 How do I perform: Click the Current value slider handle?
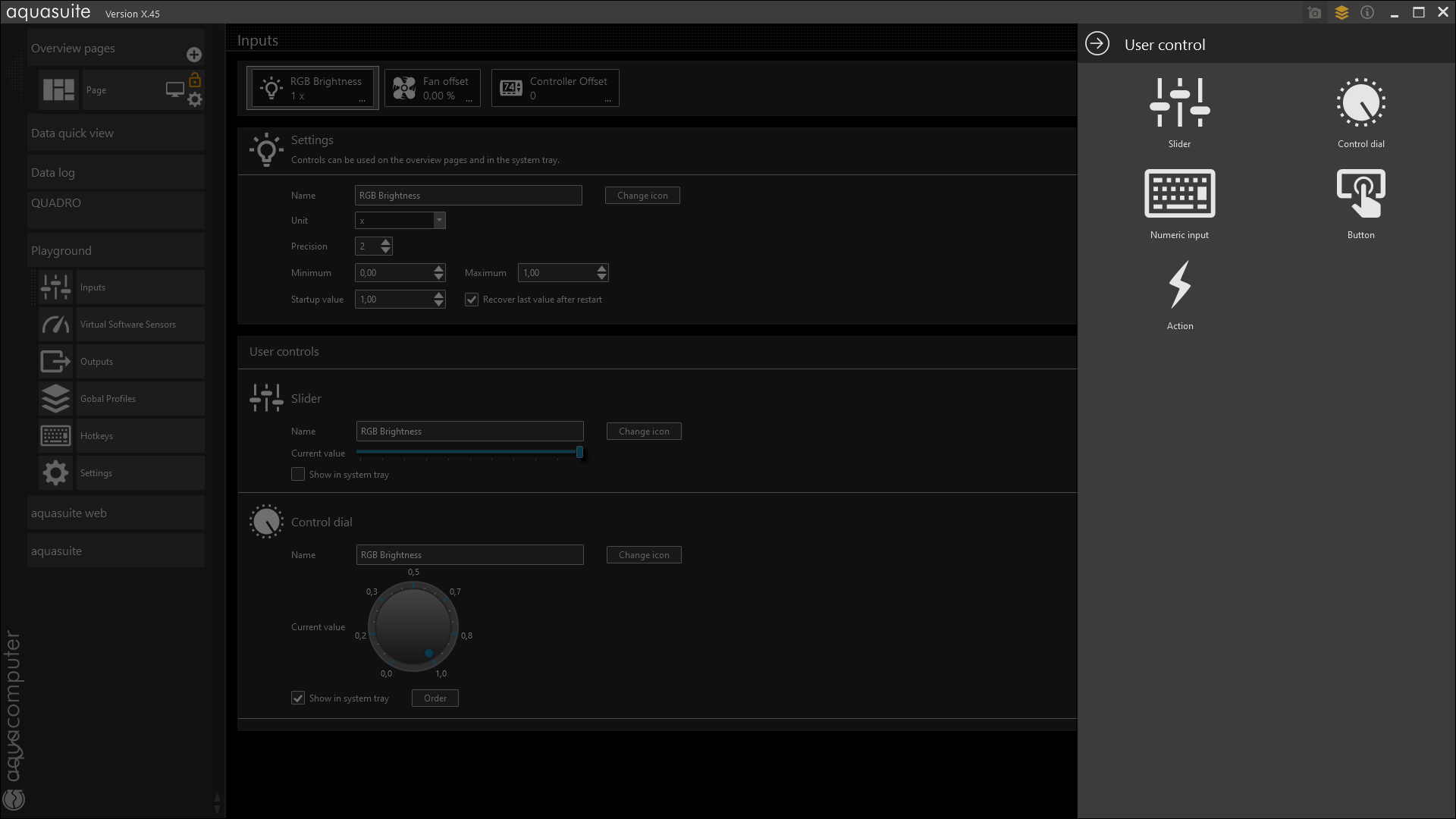coord(579,452)
